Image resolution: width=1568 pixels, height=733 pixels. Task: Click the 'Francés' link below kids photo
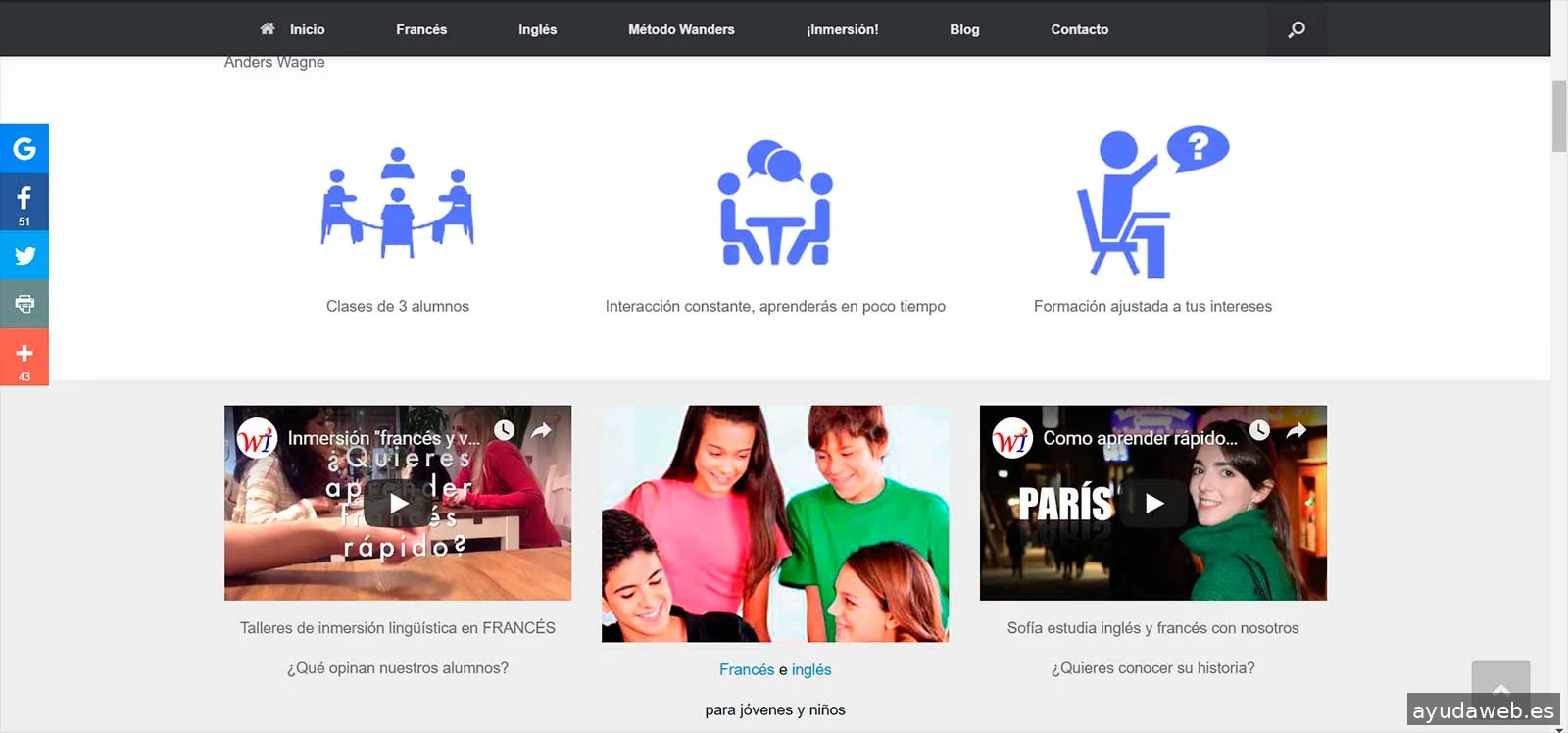coord(746,669)
